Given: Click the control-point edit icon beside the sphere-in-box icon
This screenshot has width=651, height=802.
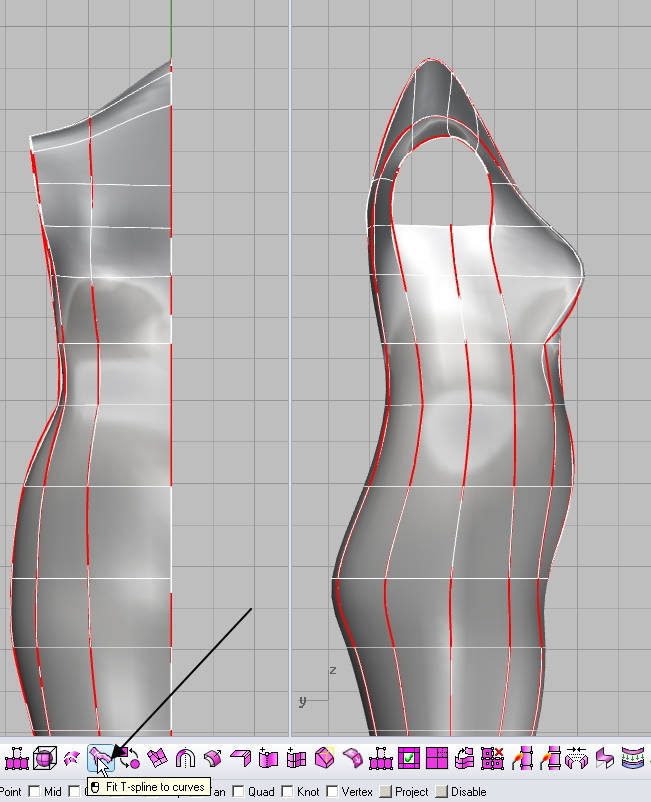Looking at the screenshot, I should tap(17, 758).
